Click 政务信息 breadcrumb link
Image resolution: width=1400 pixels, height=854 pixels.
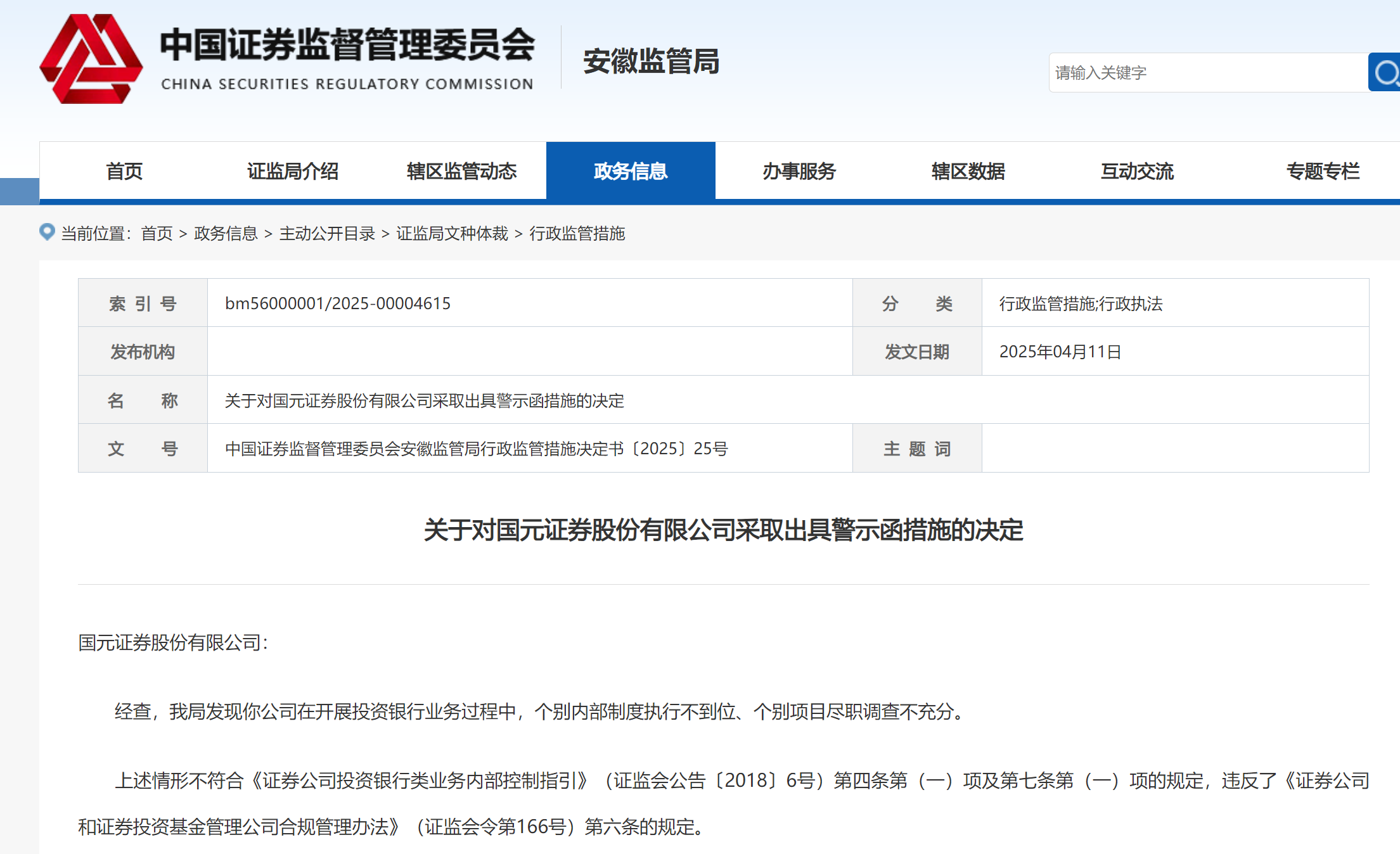click(x=226, y=234)
